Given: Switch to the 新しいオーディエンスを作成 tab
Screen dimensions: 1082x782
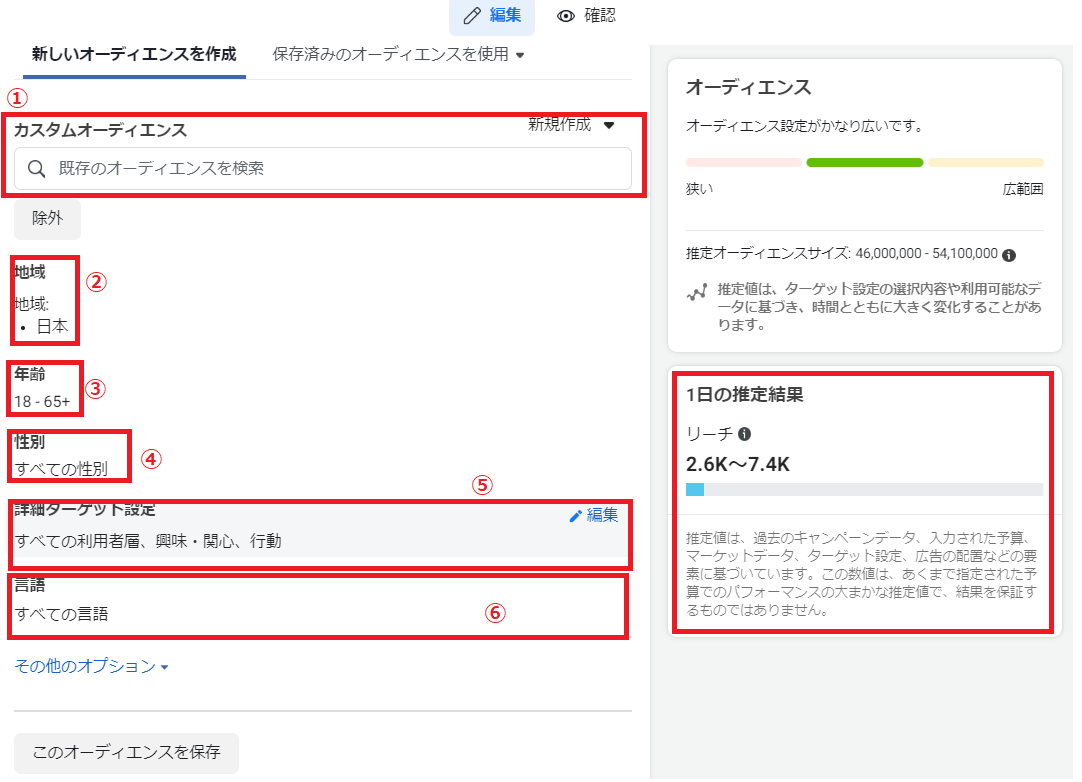Looking at the screenshot, I should (134, 54).
